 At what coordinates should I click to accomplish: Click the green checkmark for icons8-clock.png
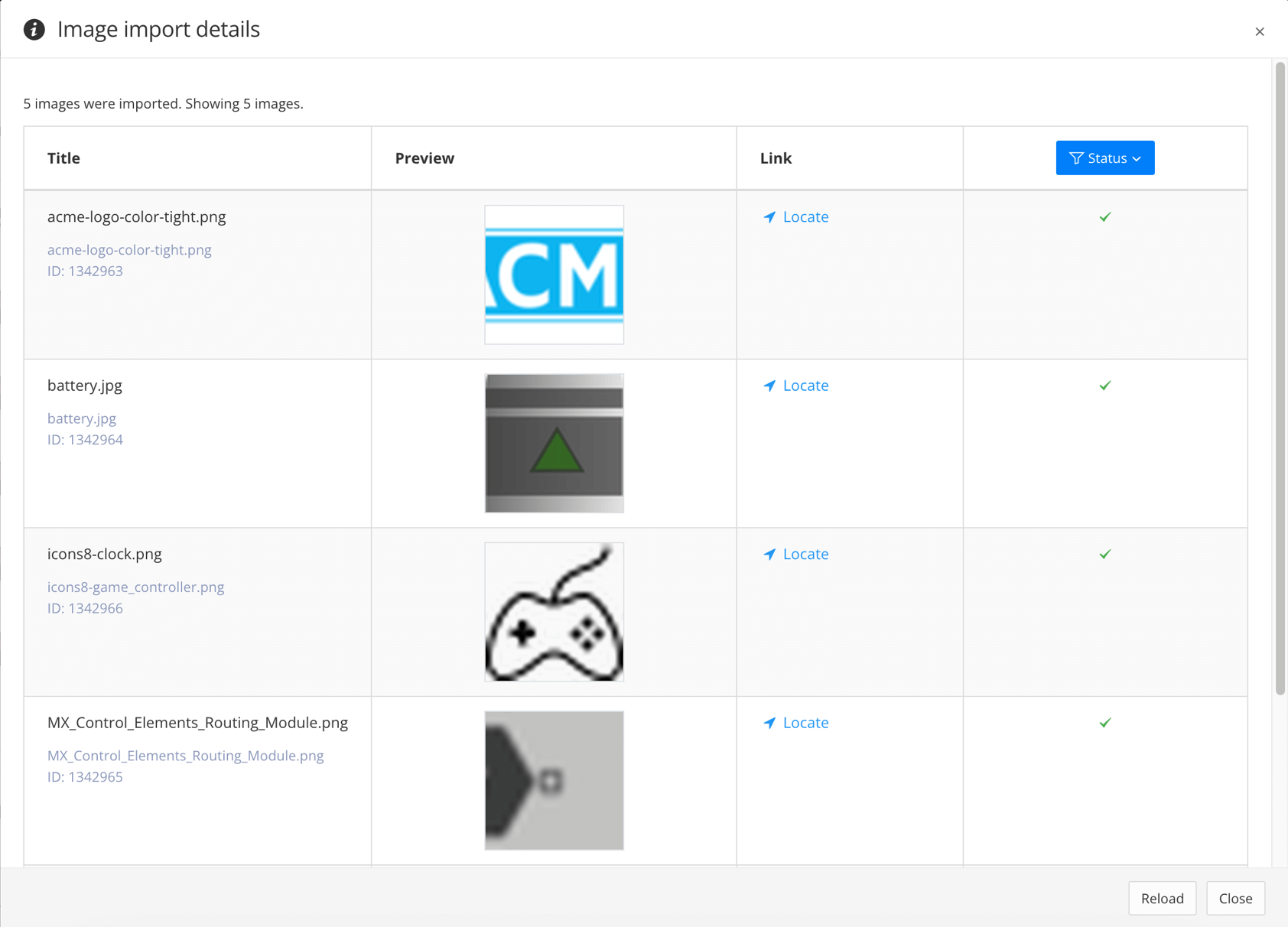[x=1104, y=553]
